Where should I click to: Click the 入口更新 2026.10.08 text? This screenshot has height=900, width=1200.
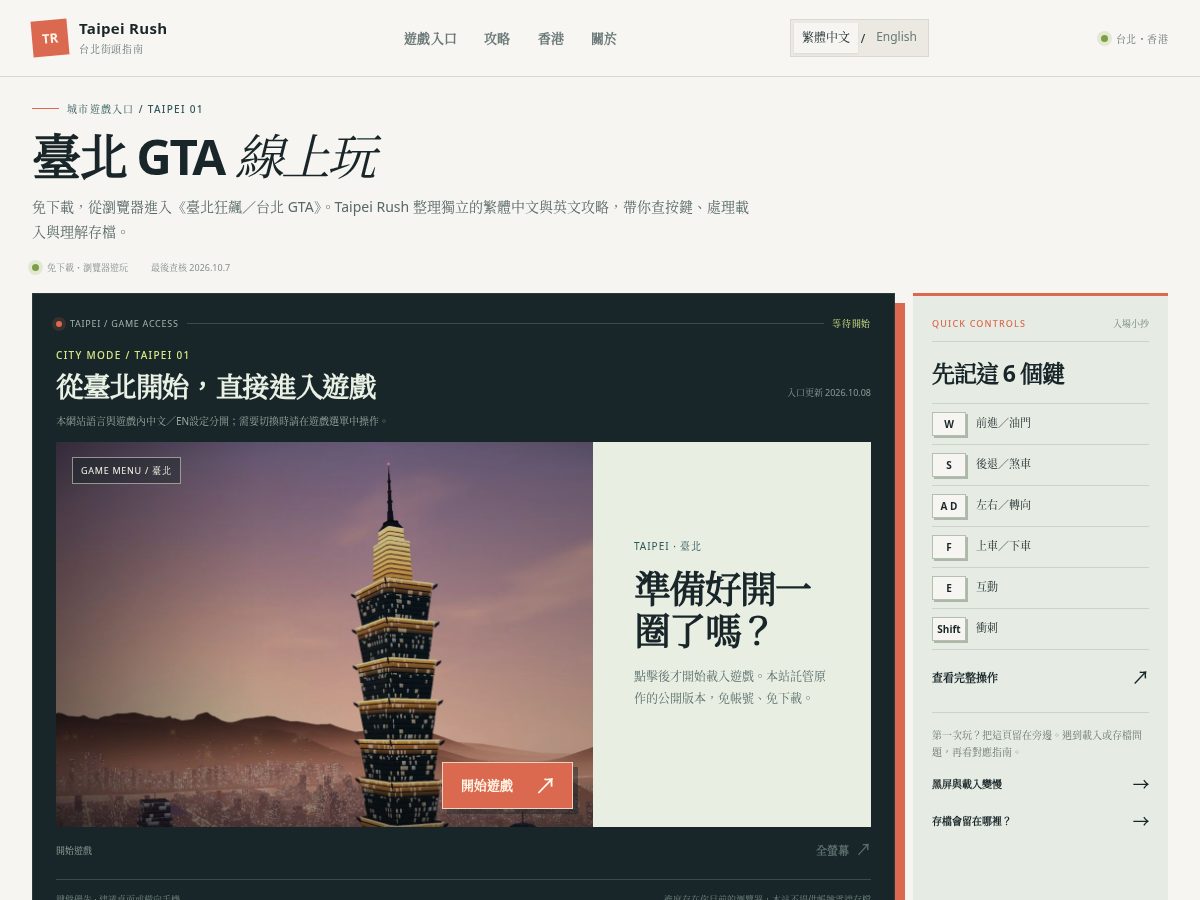tap(829, 392)
